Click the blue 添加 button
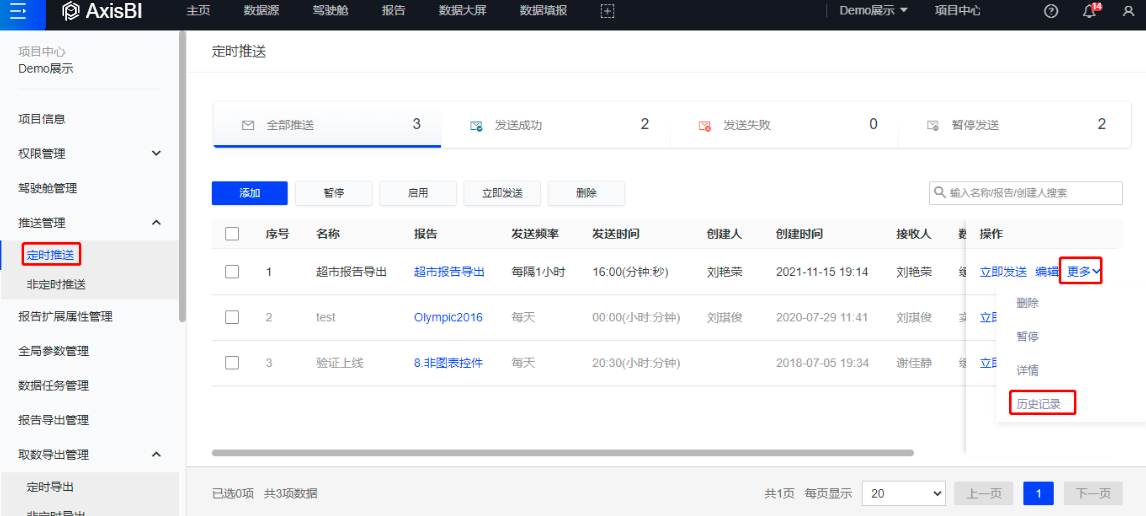This screenshot has height=516, width=1146. (250, 193)
